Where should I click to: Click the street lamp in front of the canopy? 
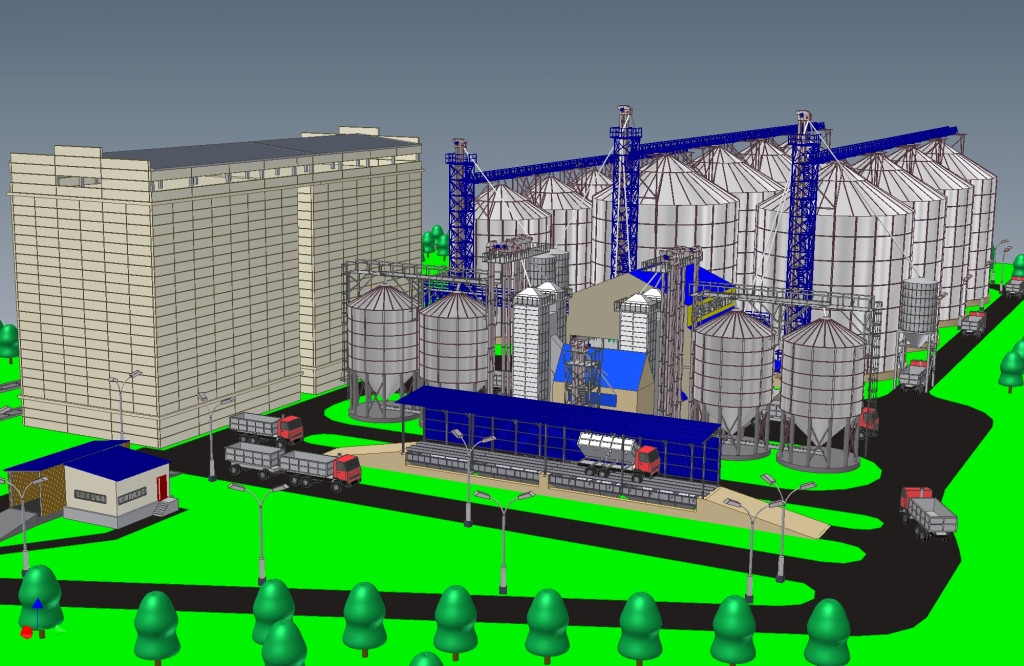click(x=469, y=478)
